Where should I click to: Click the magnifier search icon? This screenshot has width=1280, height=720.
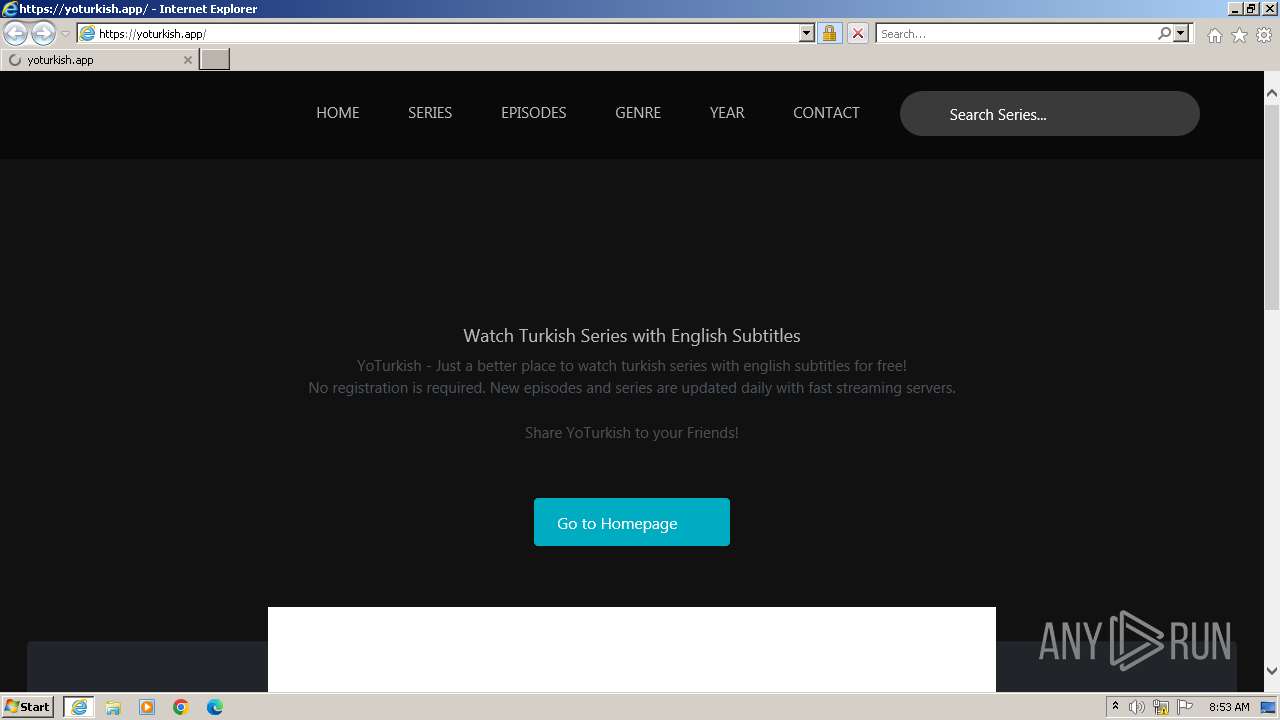[1164, 34]
